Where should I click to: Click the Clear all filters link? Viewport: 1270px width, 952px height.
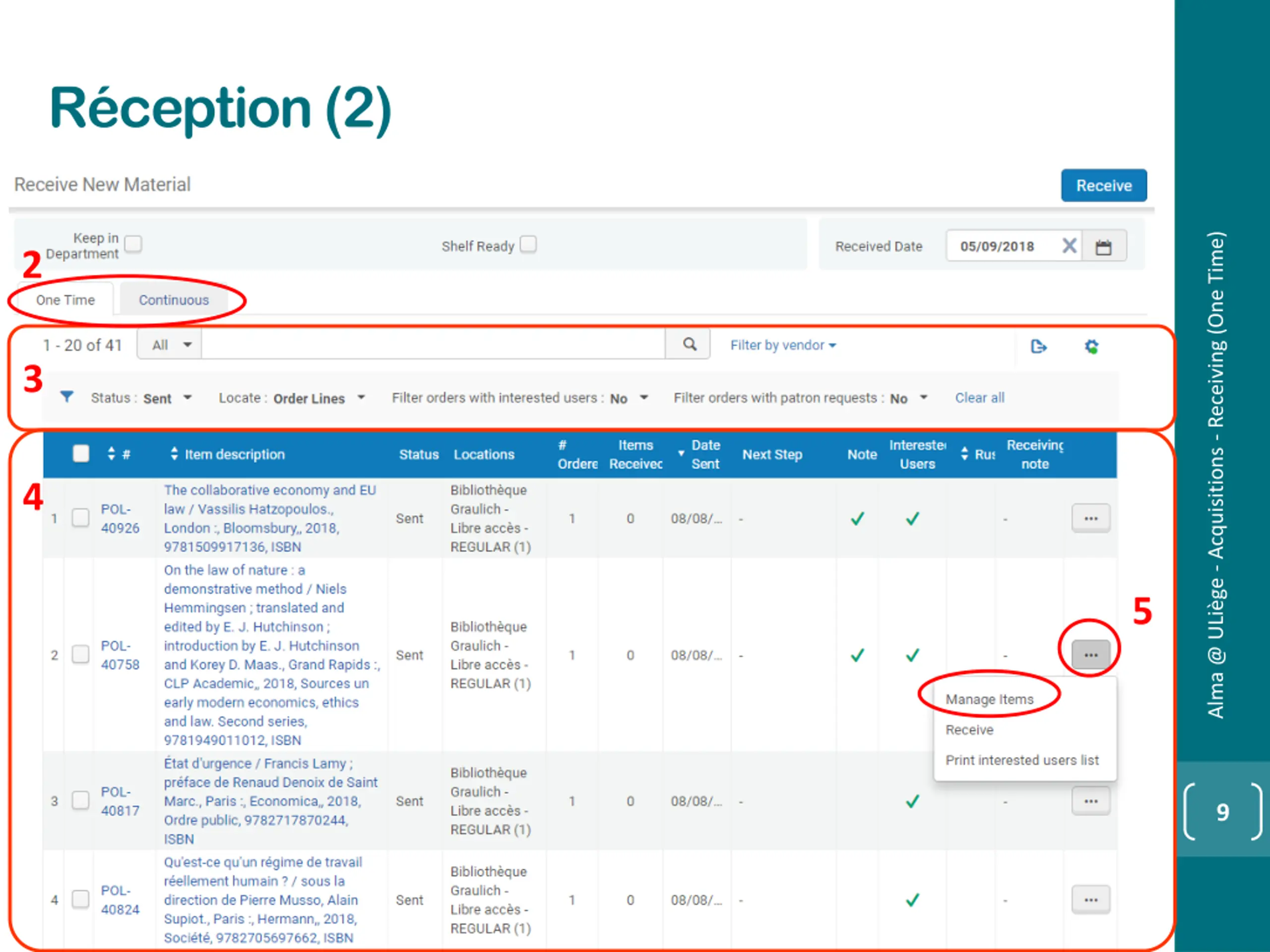coord(979,398)
